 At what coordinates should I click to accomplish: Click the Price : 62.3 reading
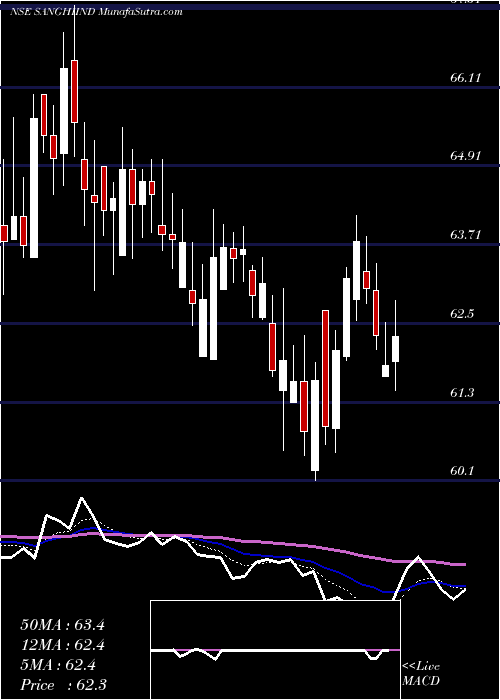point(62,685)
